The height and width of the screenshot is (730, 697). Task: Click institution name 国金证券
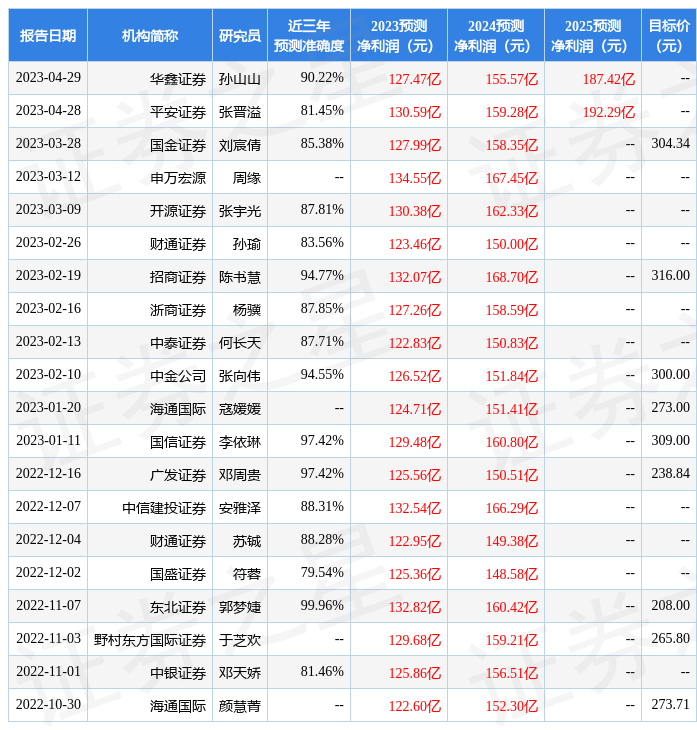(x=178, y=145)
